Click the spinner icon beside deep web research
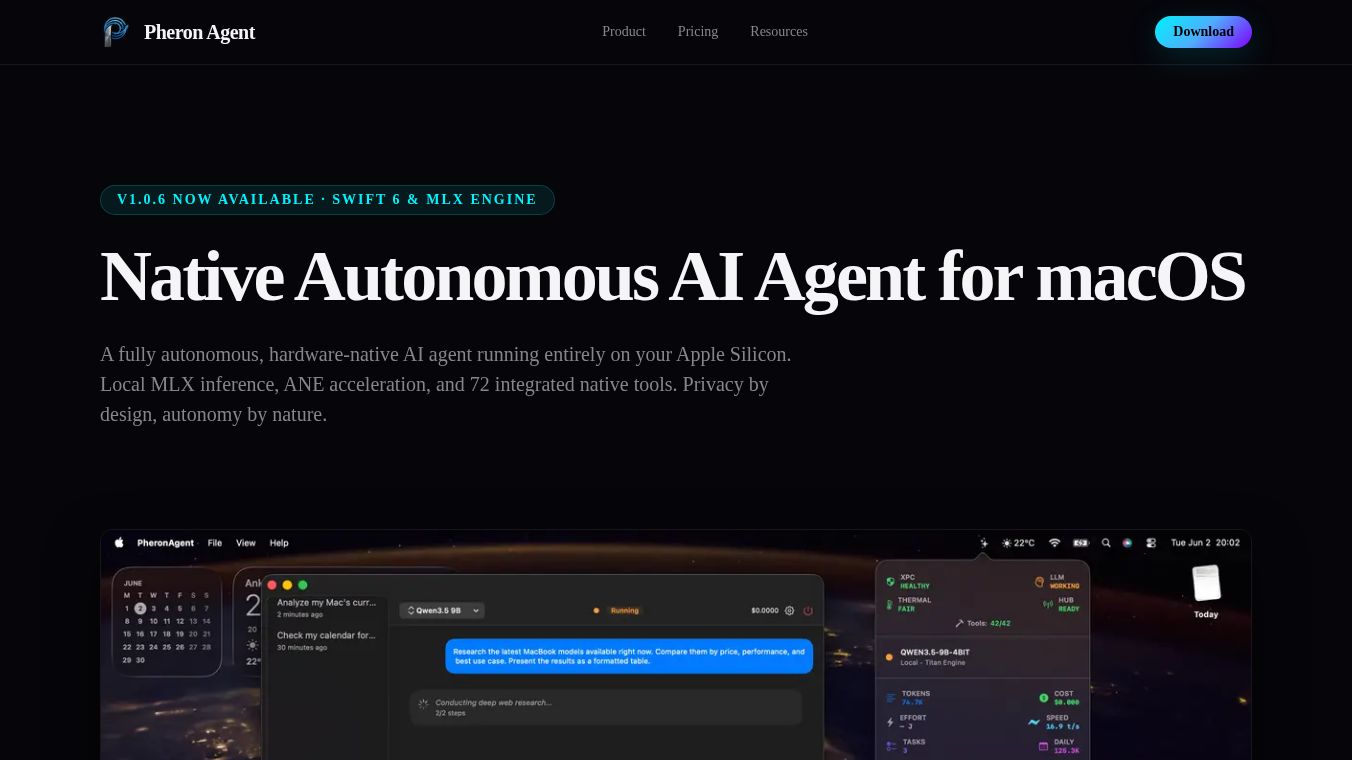 tap(423, 704)
